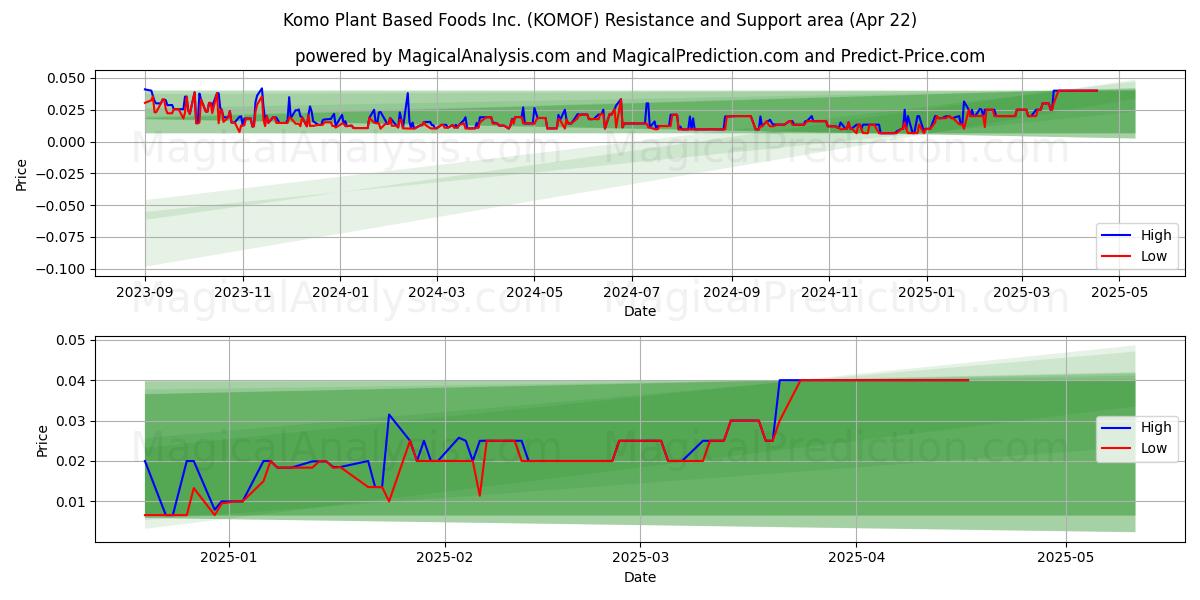Click the chart title mentioning KOMOF
The height and width of the screenshot is (600, 1200).
click(x=600, y=20)
